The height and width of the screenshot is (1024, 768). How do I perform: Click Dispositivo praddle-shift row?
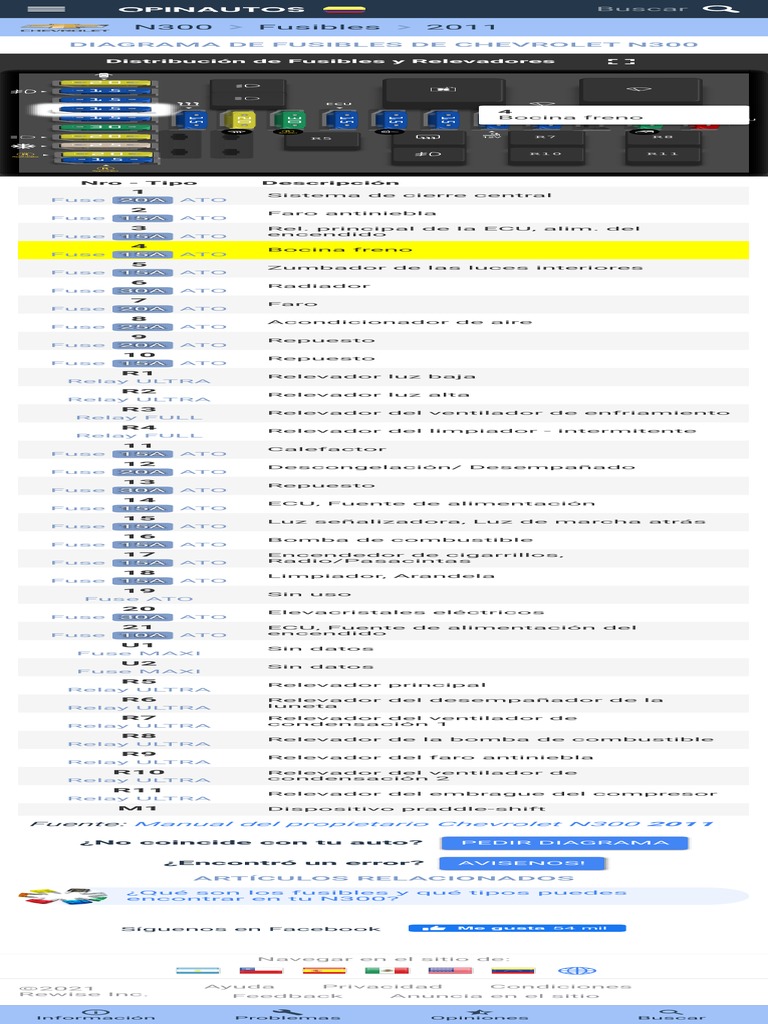(x=383, y=808)
